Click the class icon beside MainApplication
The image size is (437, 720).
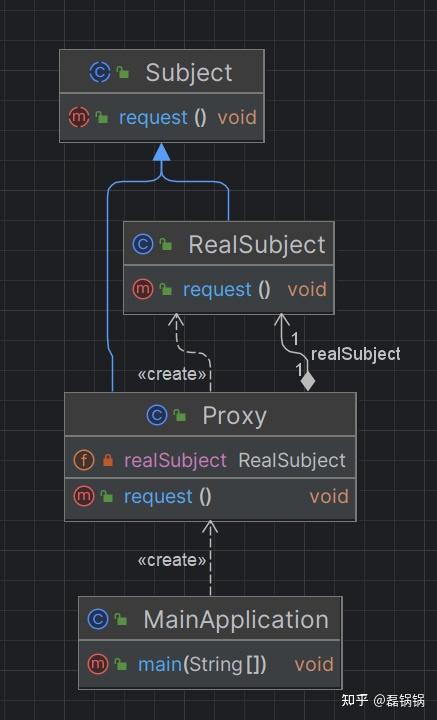[98, 619]
